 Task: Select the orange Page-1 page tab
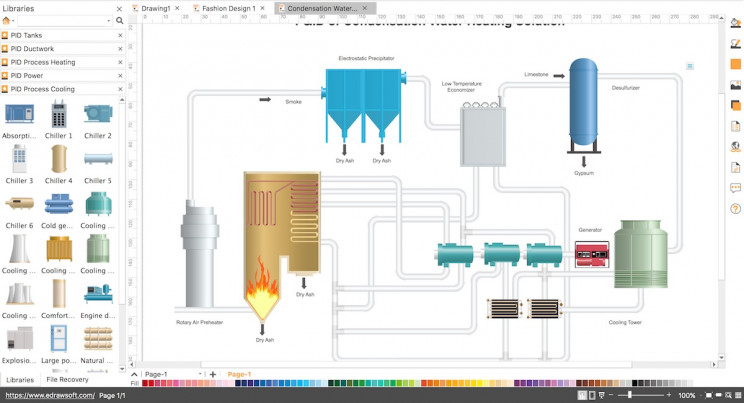(239, 374)
